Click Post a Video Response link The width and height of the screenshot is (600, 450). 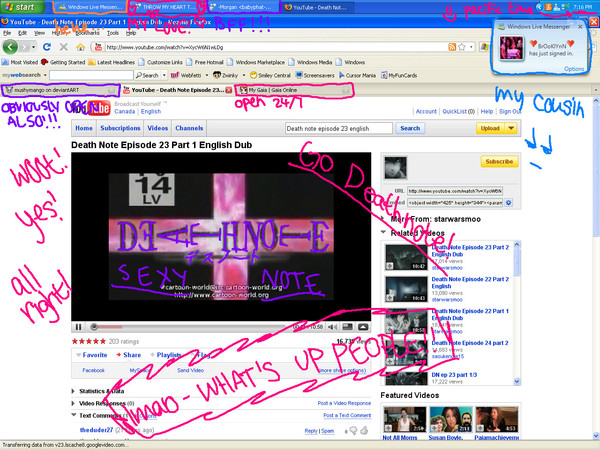[x=344, y=403]
